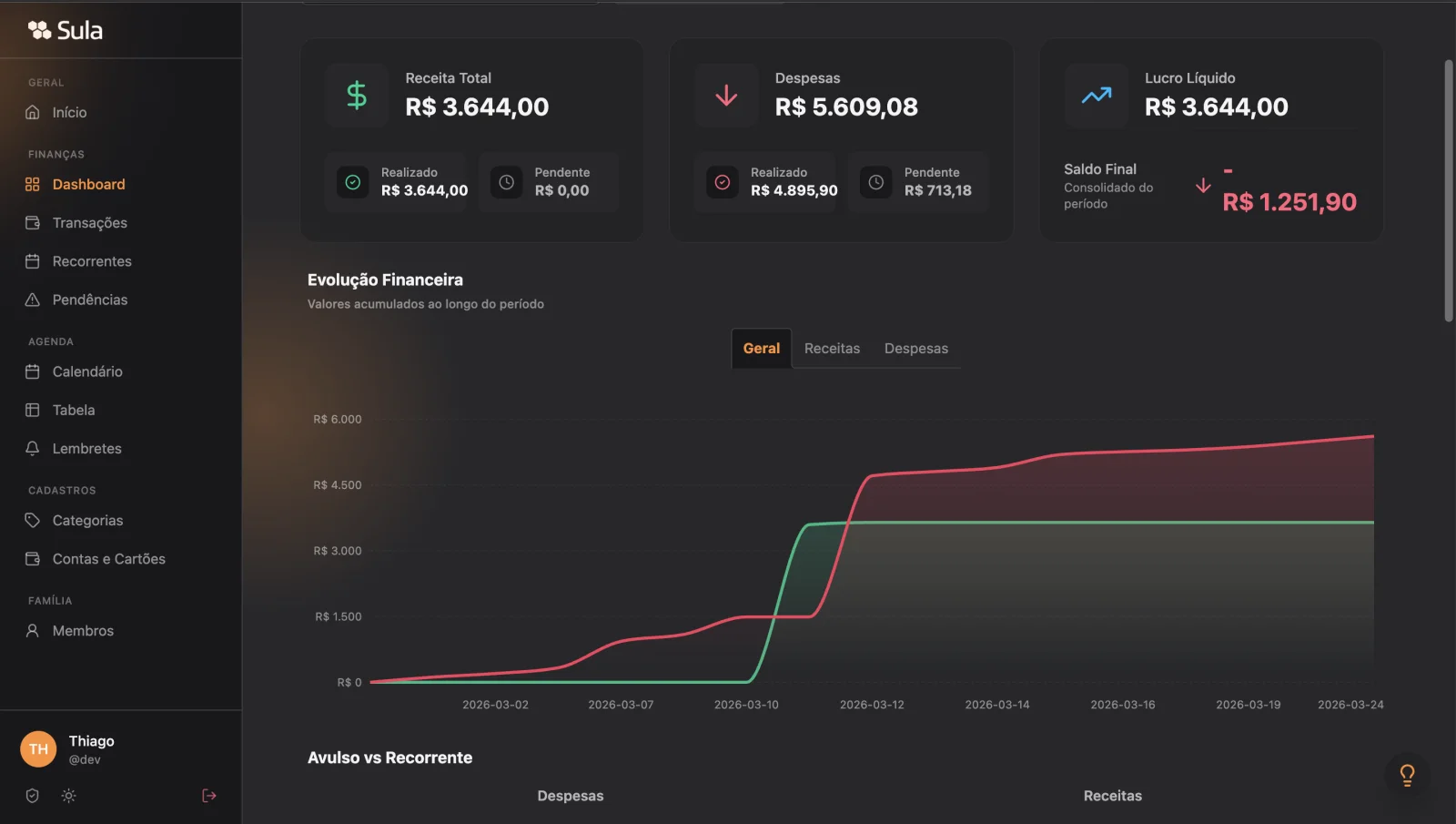Switch to the Despesas chart tab
Viewport: 1456px width, 824px height.
(916, 348)
